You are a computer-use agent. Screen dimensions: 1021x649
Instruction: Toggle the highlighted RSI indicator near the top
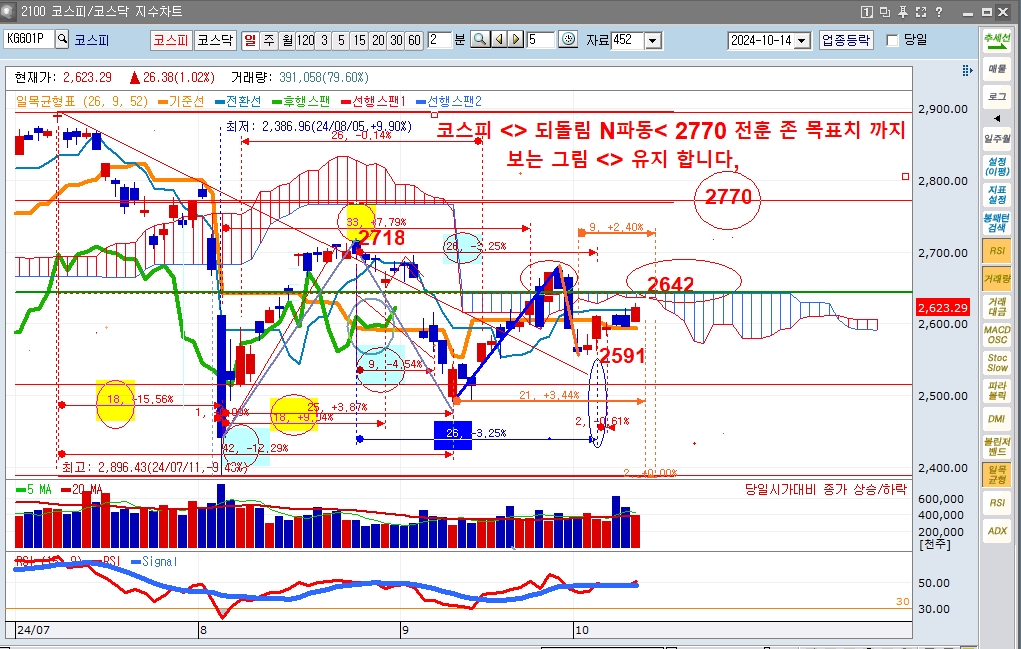(x=997, y=251)
